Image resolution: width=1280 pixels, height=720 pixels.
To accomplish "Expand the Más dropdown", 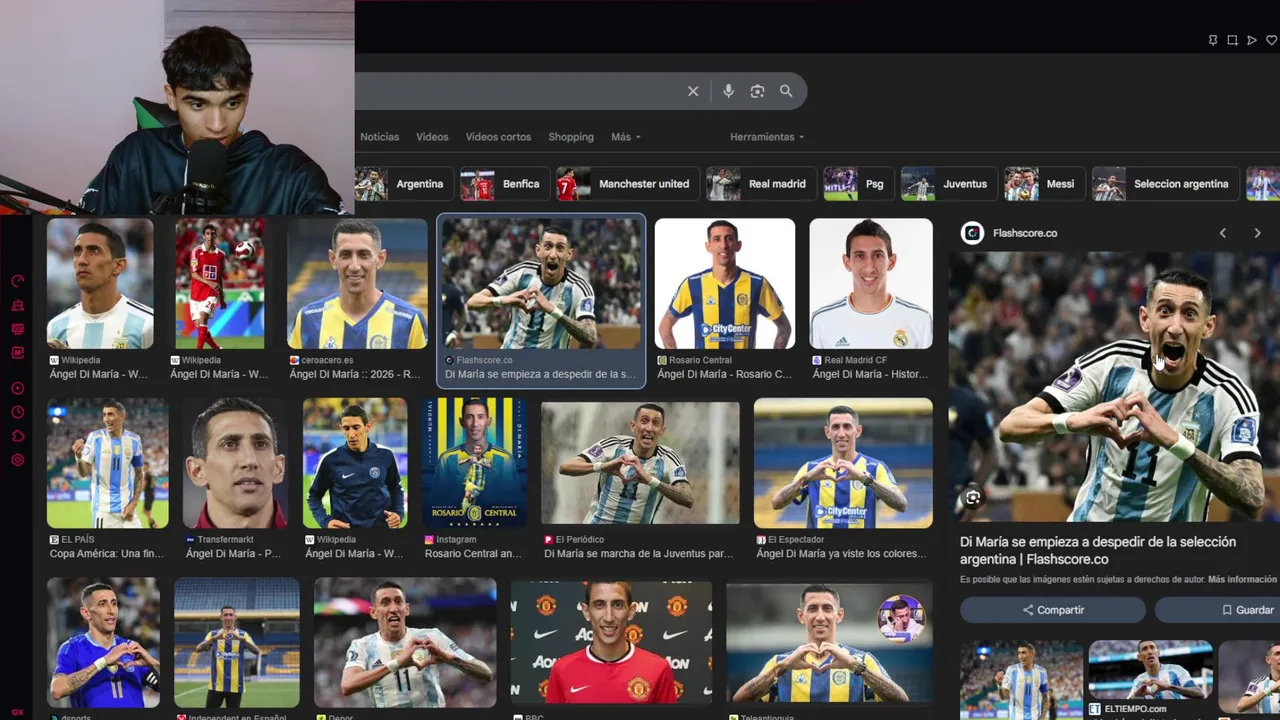I will pyautogui.click(x=626, y=137).
